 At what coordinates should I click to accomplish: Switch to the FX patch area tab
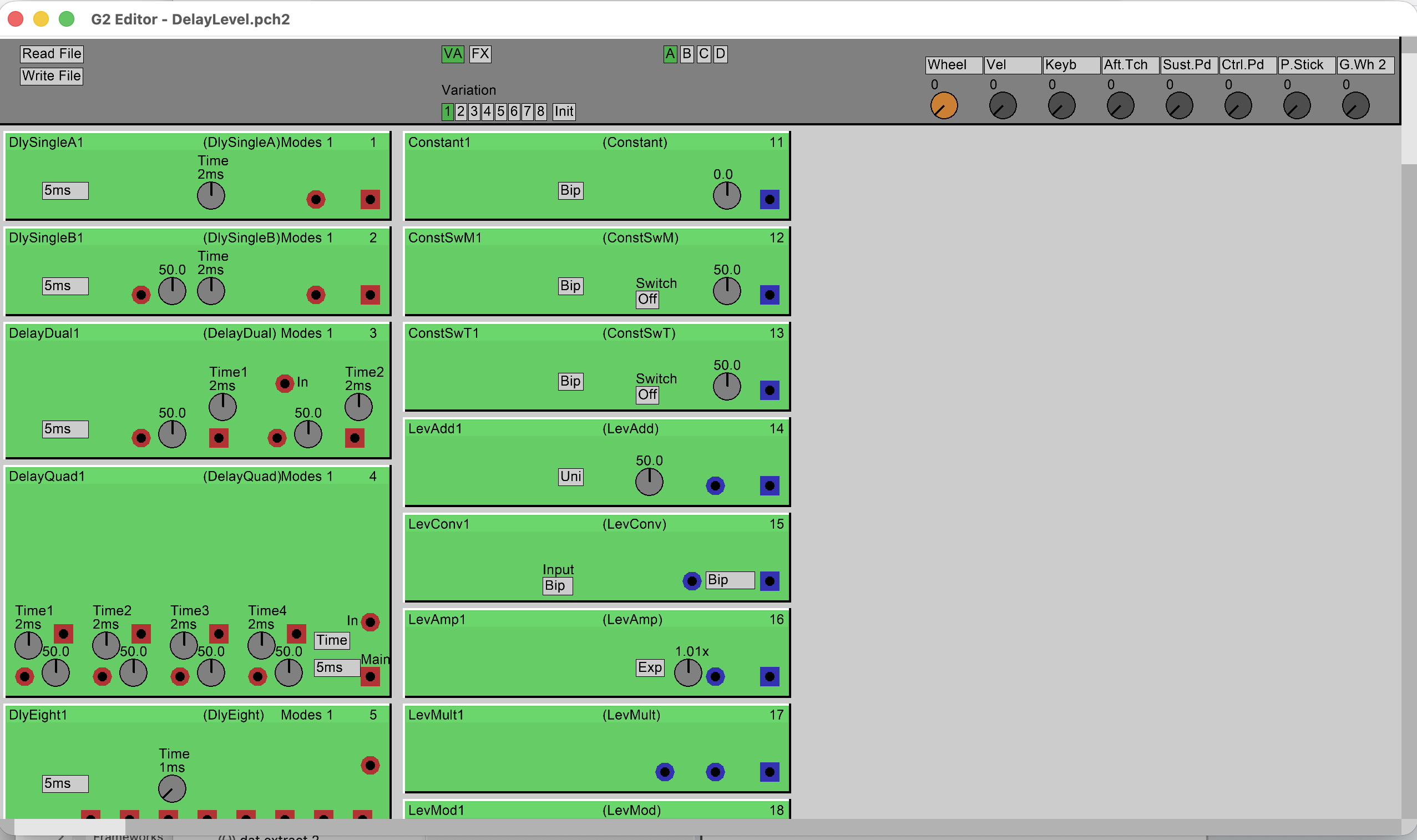coord(480,54)
